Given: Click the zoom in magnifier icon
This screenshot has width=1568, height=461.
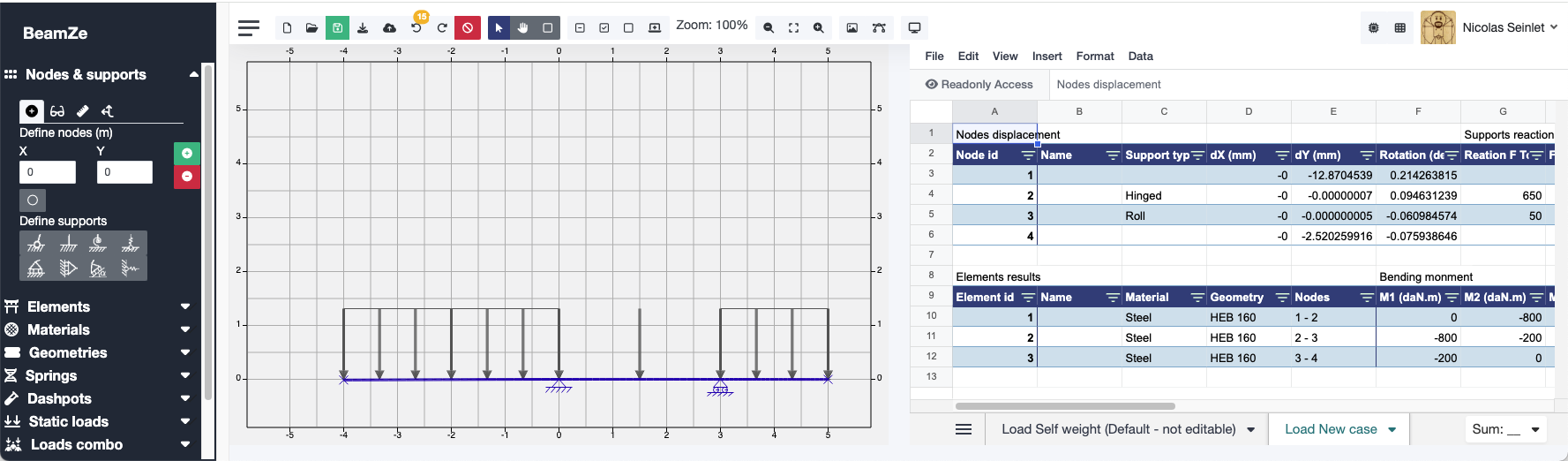Looking at the screenshot, I should tap(819, 28).
